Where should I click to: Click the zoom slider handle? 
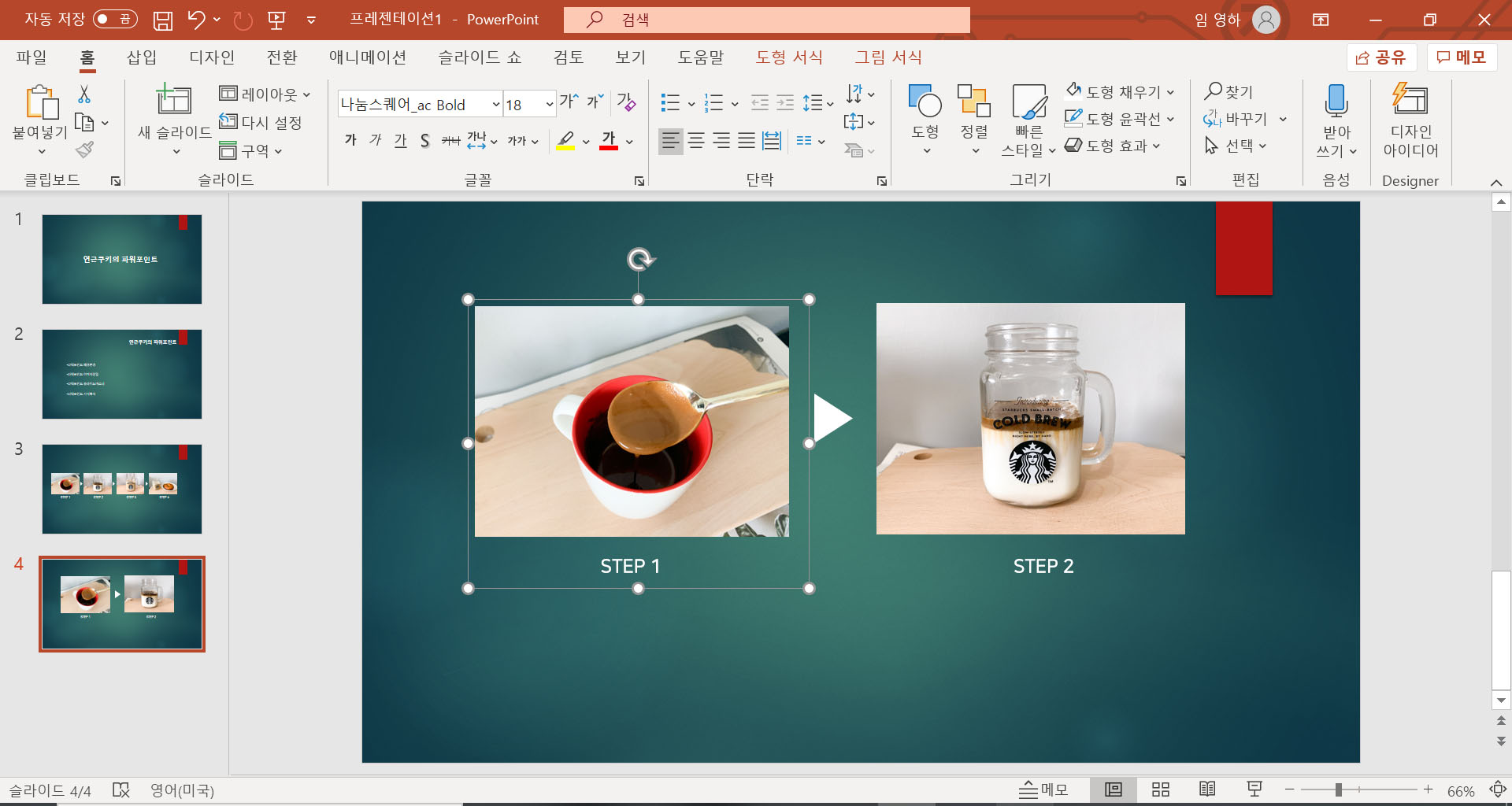(x=1338, y=789)
